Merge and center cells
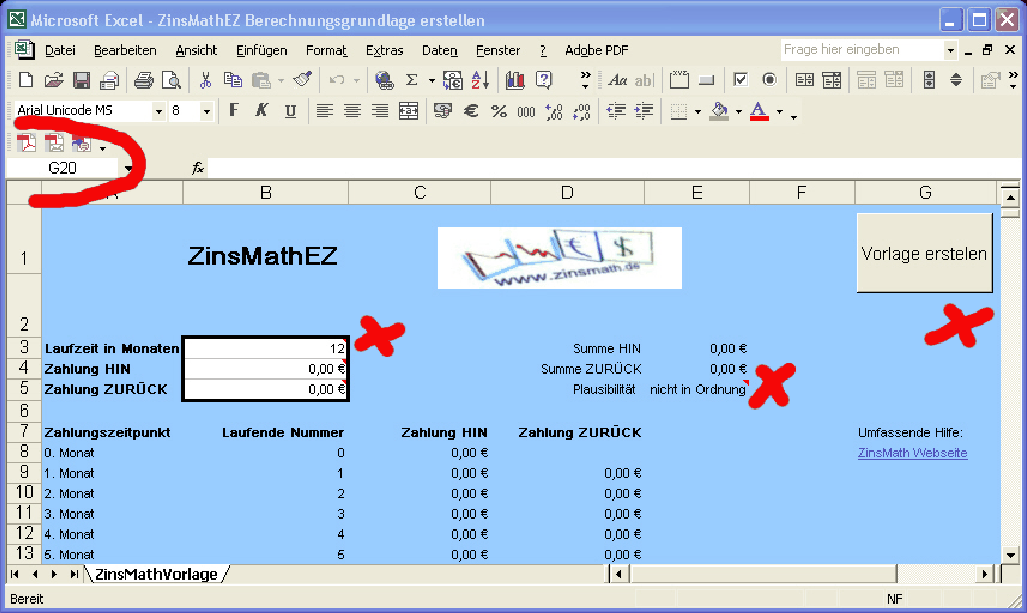Screen dimensions: 1027x613 click(408, 111)
